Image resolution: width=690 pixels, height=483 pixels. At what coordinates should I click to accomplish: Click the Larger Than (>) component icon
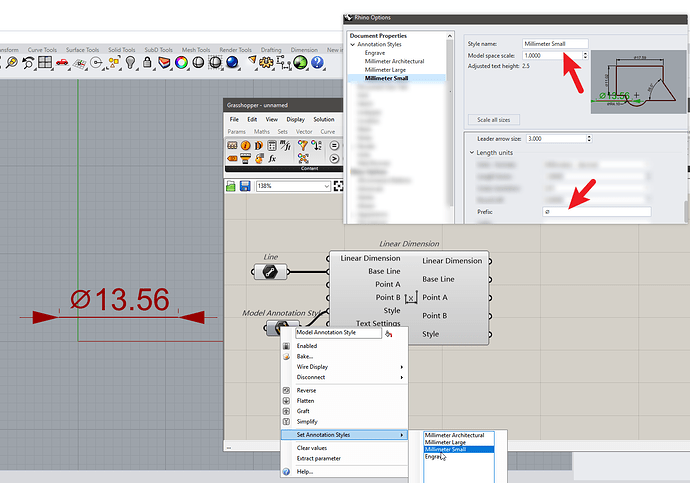click(334, 159)
